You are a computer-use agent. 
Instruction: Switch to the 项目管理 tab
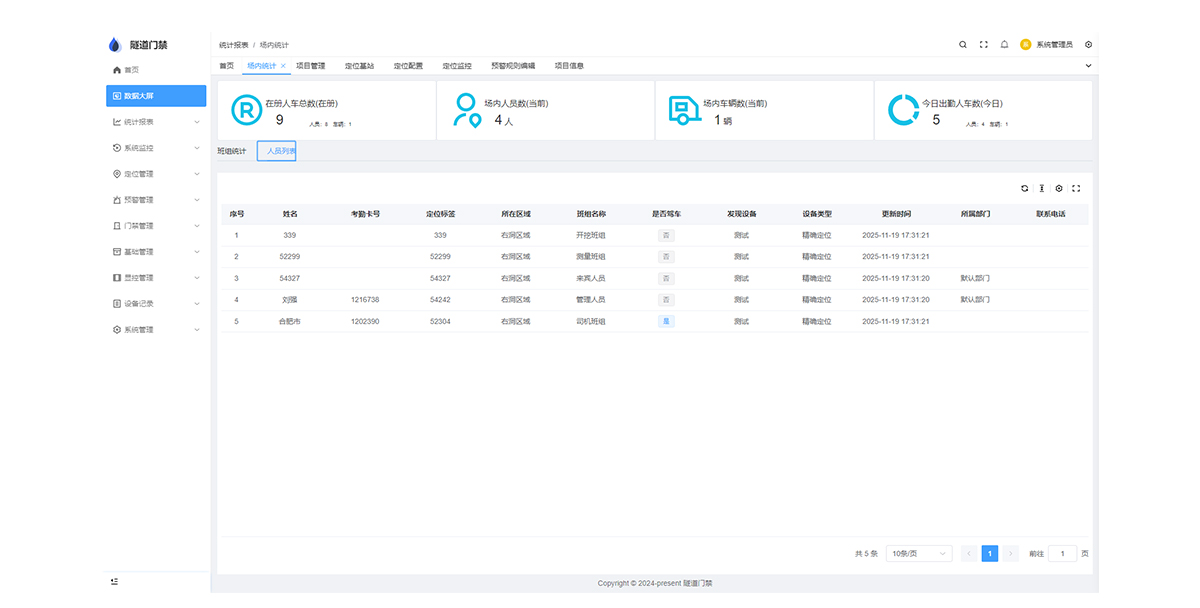click(x=311, y=66)
